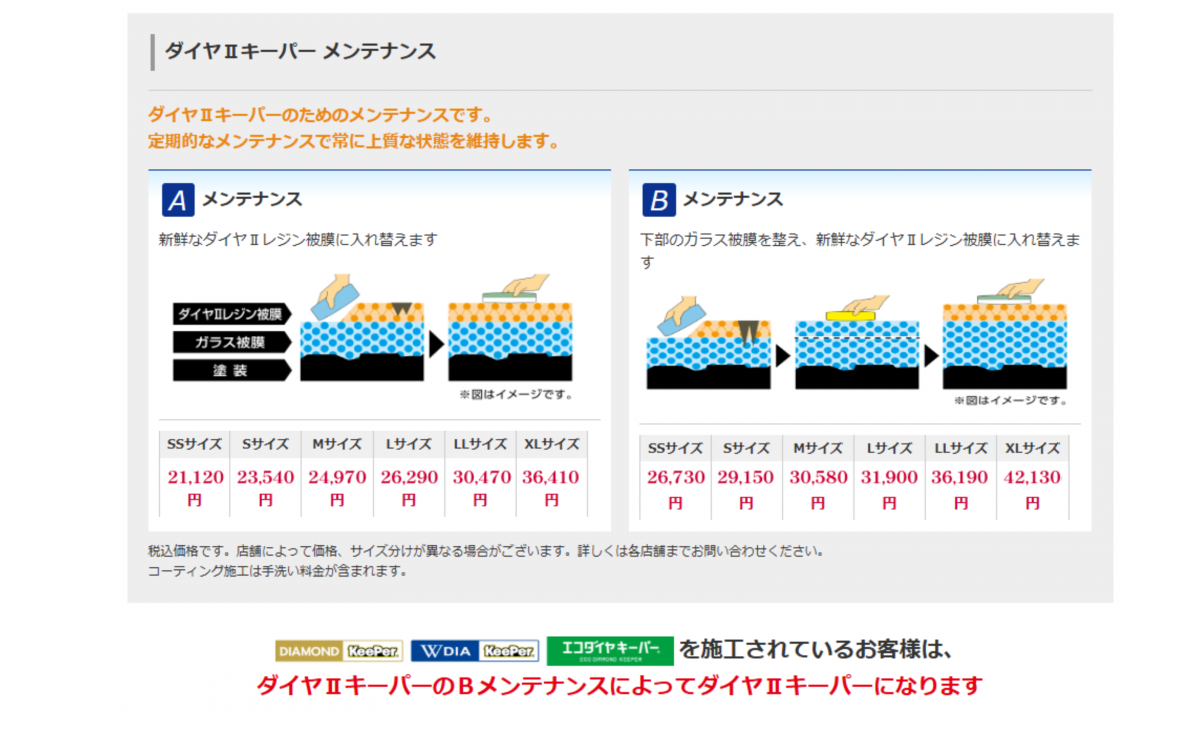Click the B メンテナンス title text
This screenshot has height=755, width=1200.
733,200
